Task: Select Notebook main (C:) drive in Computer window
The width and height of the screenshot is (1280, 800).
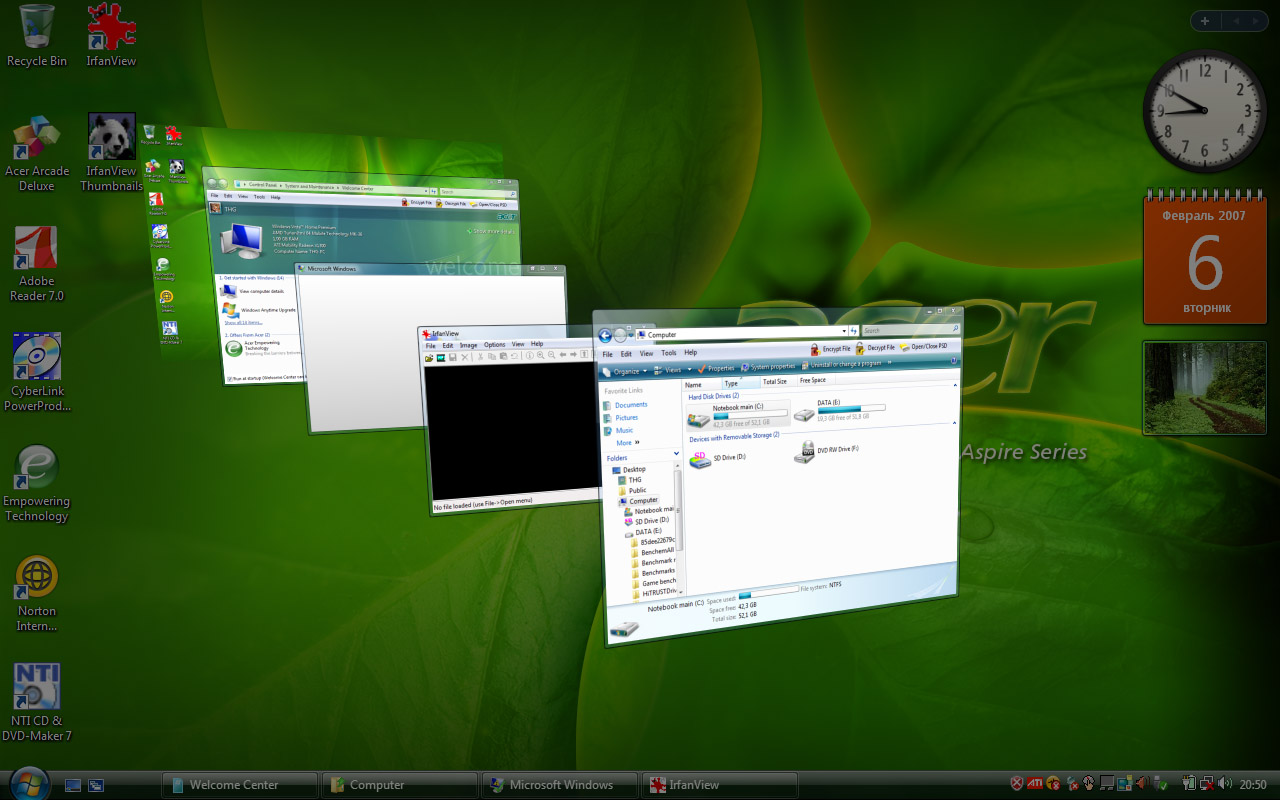Action: click(x=738, y=416)
